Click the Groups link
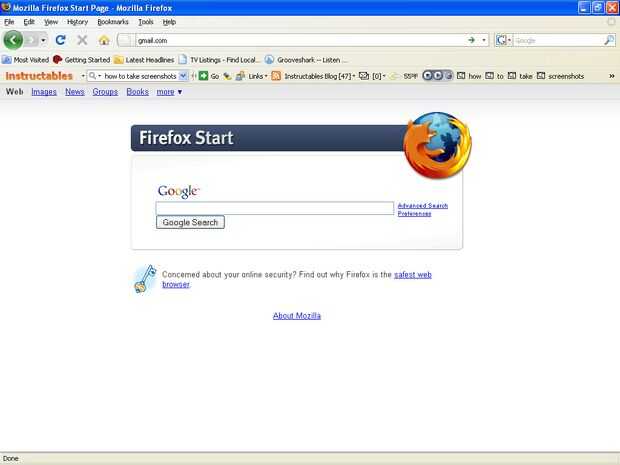Viewport: 620px width, 465px height. pyautogui.click(x=105, y=92)
